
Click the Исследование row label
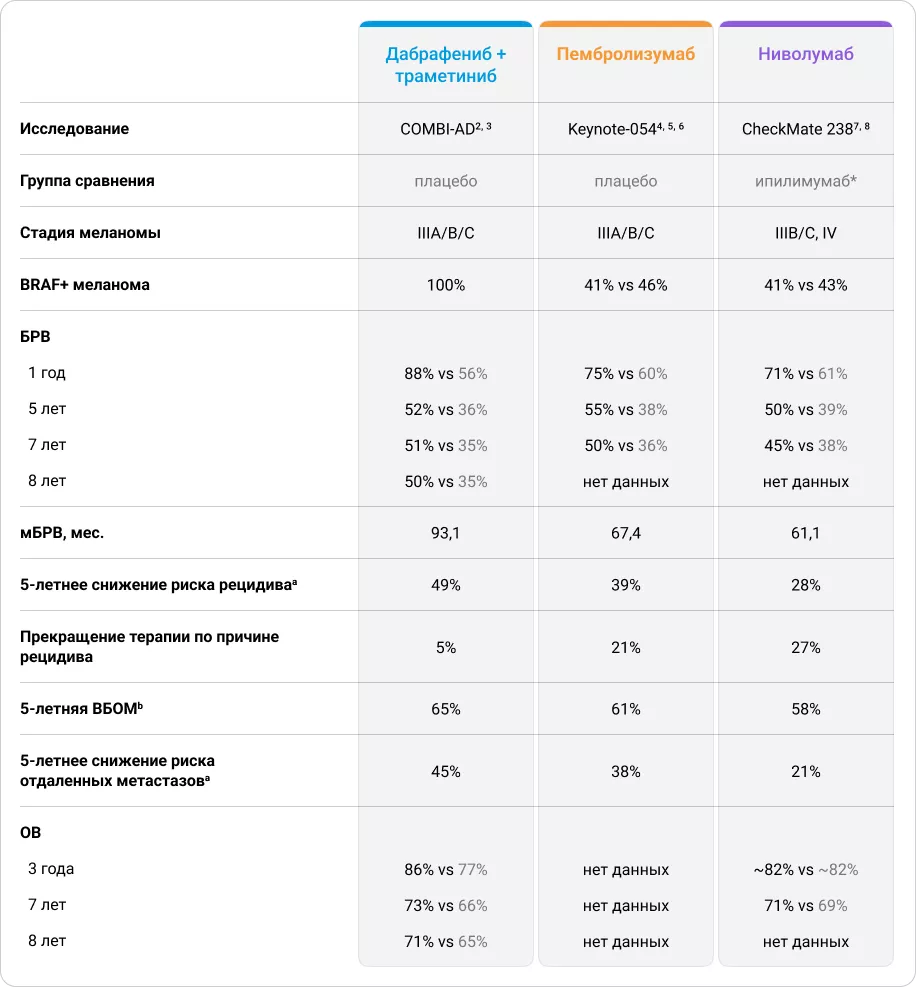click(x=75, y=129)
